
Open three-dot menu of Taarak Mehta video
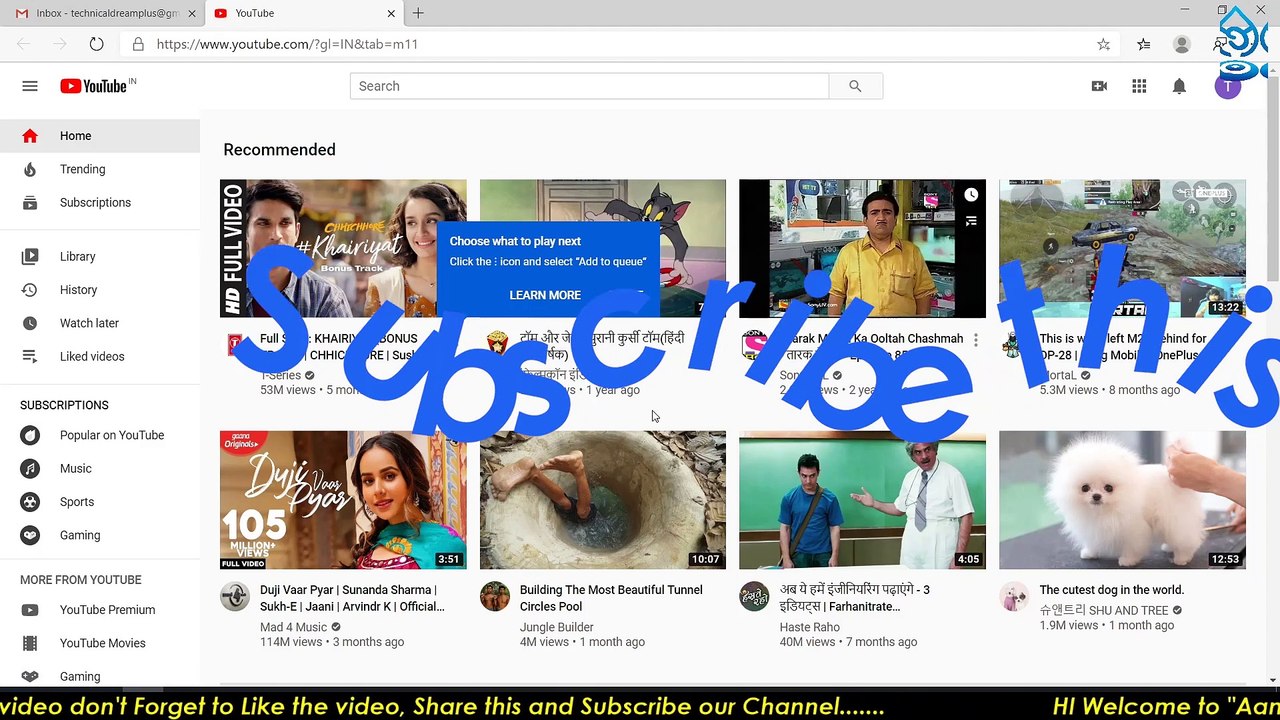coord(976,340)
